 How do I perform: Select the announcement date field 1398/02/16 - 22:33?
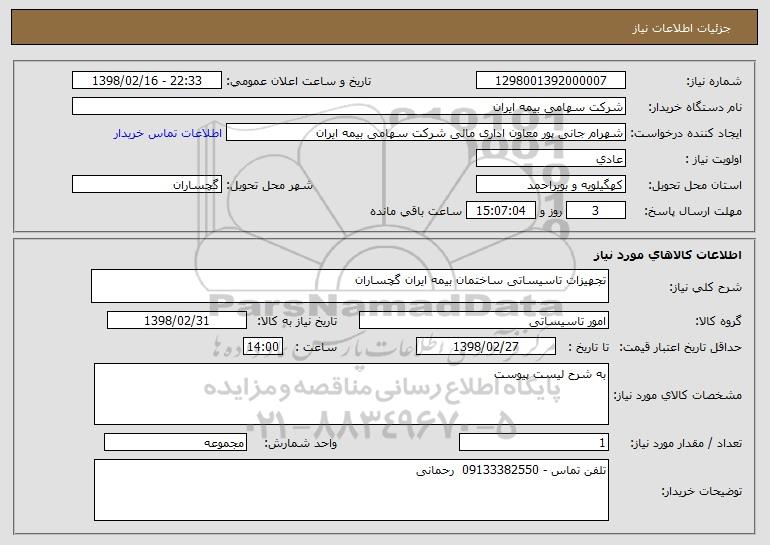point(147,81)
